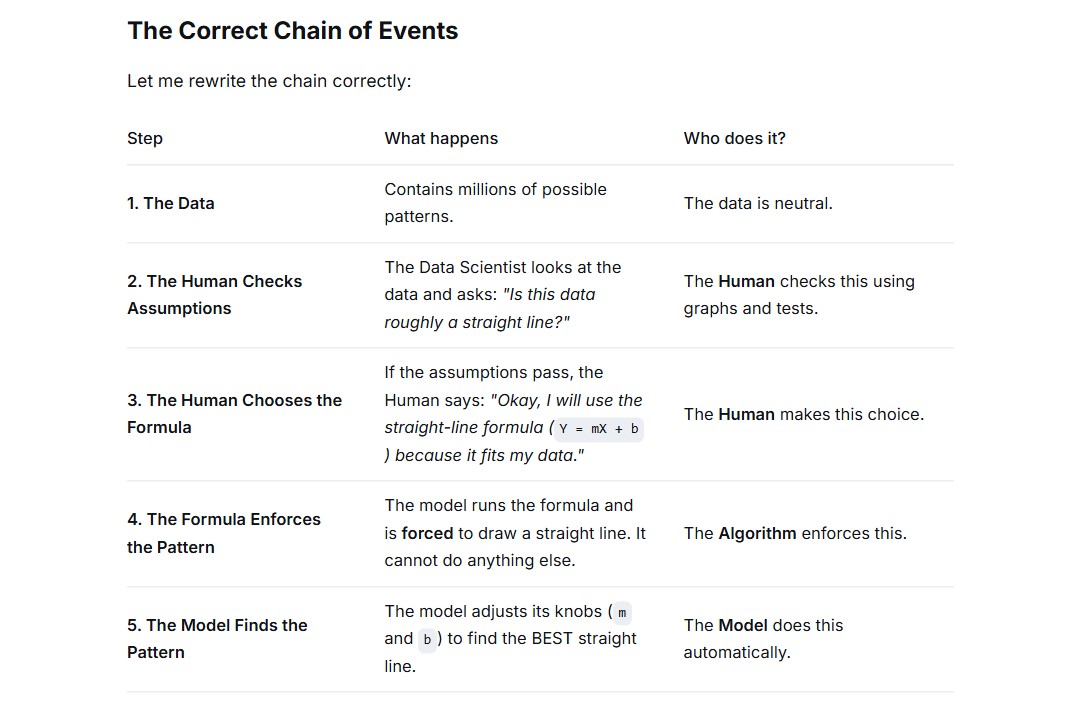Click the '1. The Data' row label
The width and height of the screenshot is (1088, 723).
[x=171, y=203]
